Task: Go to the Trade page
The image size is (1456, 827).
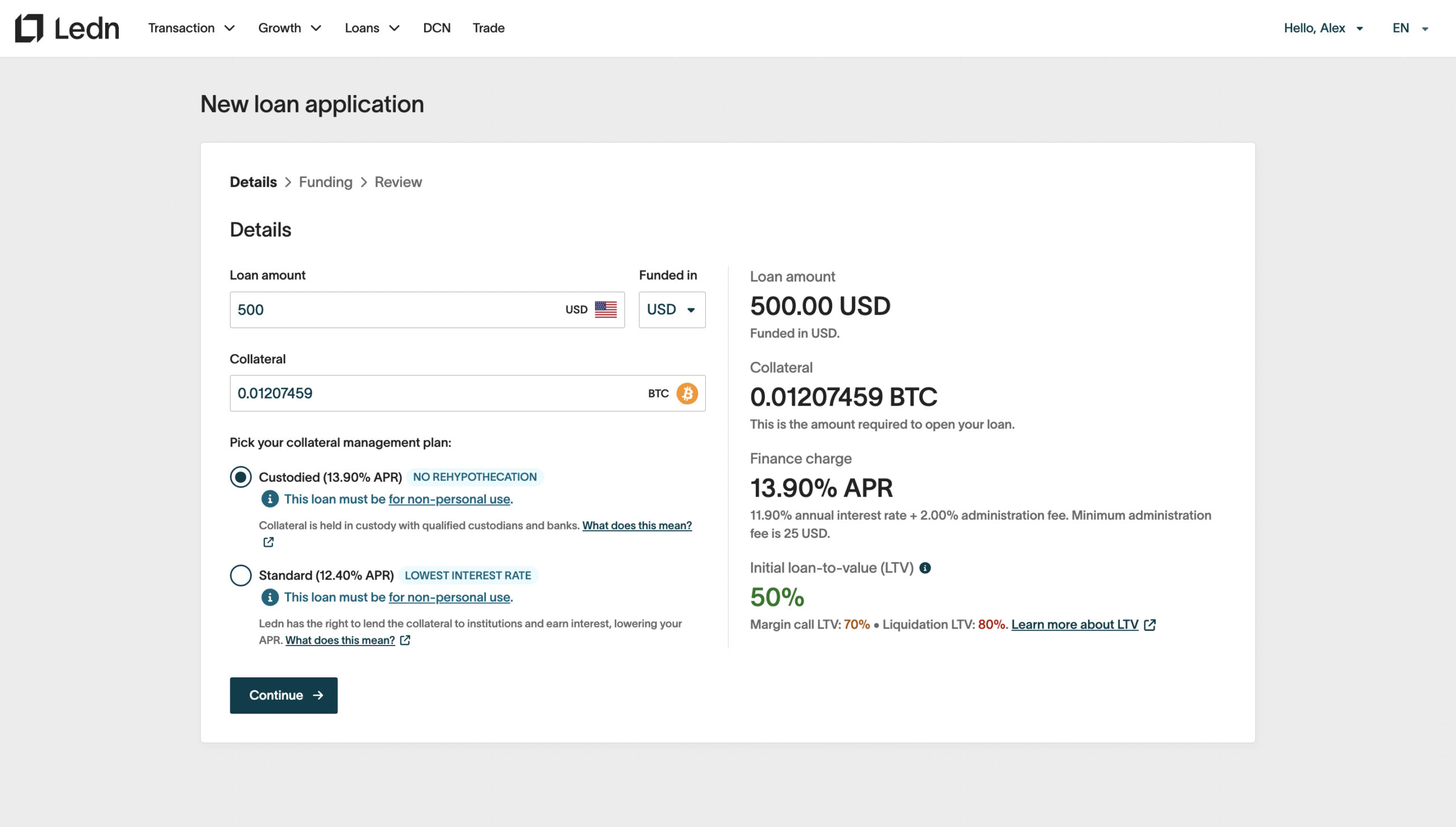Action: (488, 28)
